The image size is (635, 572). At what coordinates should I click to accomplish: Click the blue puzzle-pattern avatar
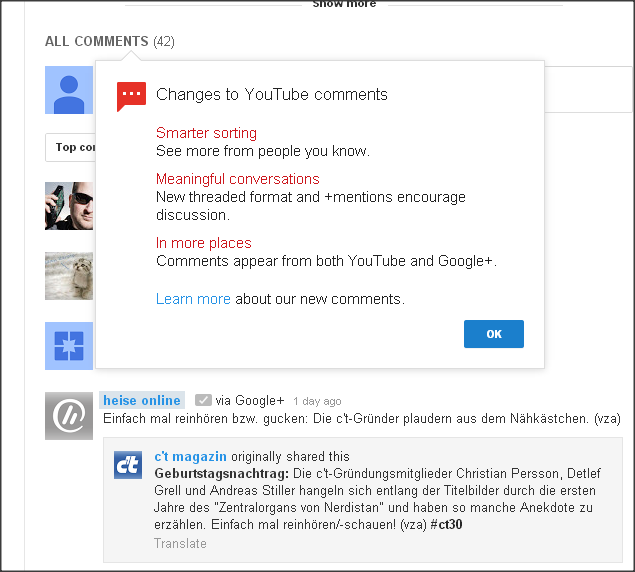click(x=69, y=346)
